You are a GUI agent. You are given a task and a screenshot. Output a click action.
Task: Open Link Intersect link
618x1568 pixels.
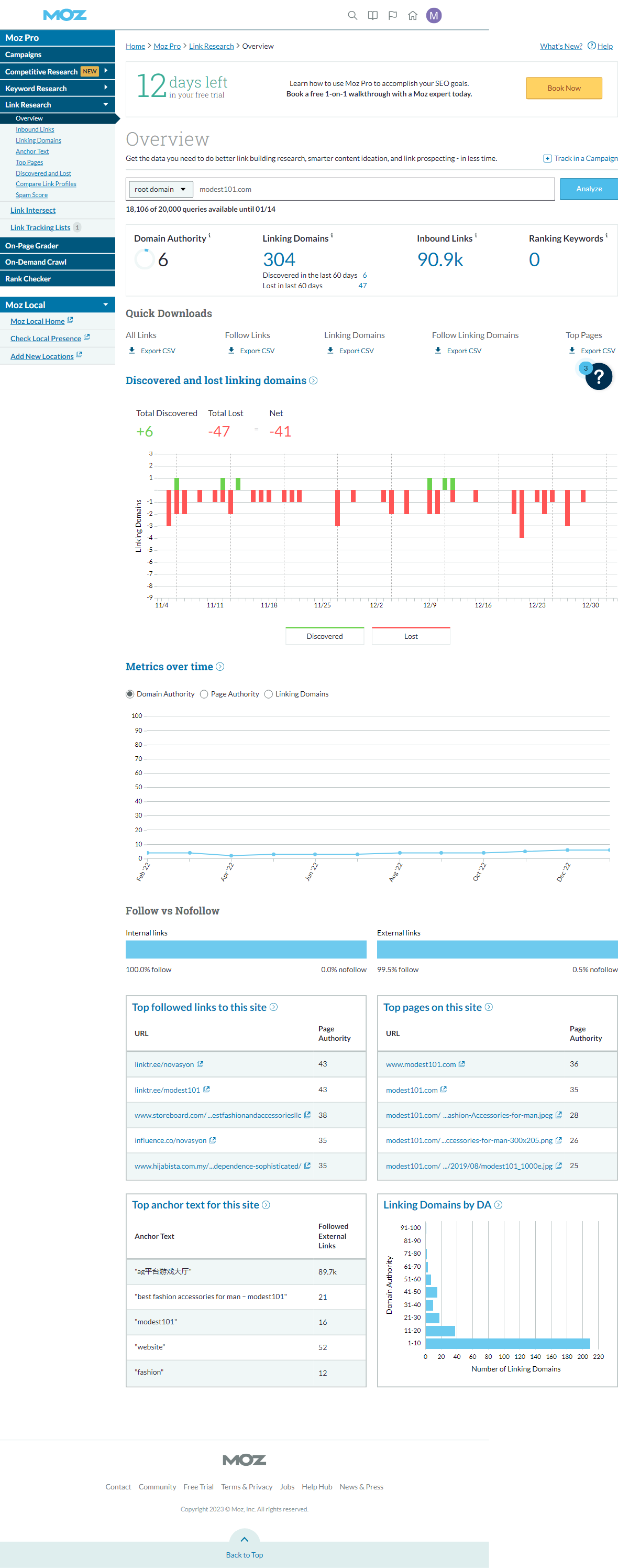(x=33, y=210)
